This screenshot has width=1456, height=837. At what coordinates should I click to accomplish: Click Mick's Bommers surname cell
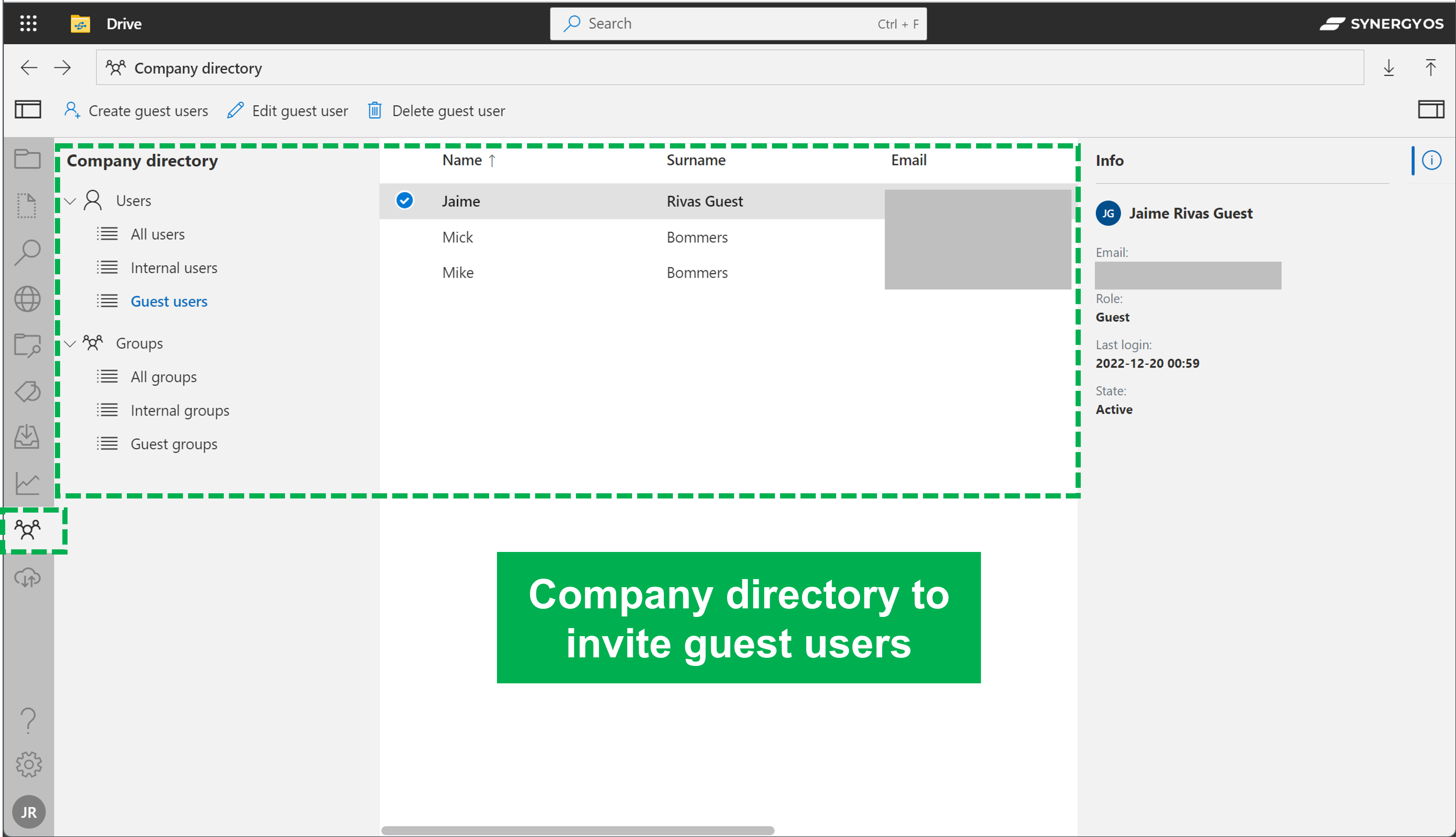697,237
